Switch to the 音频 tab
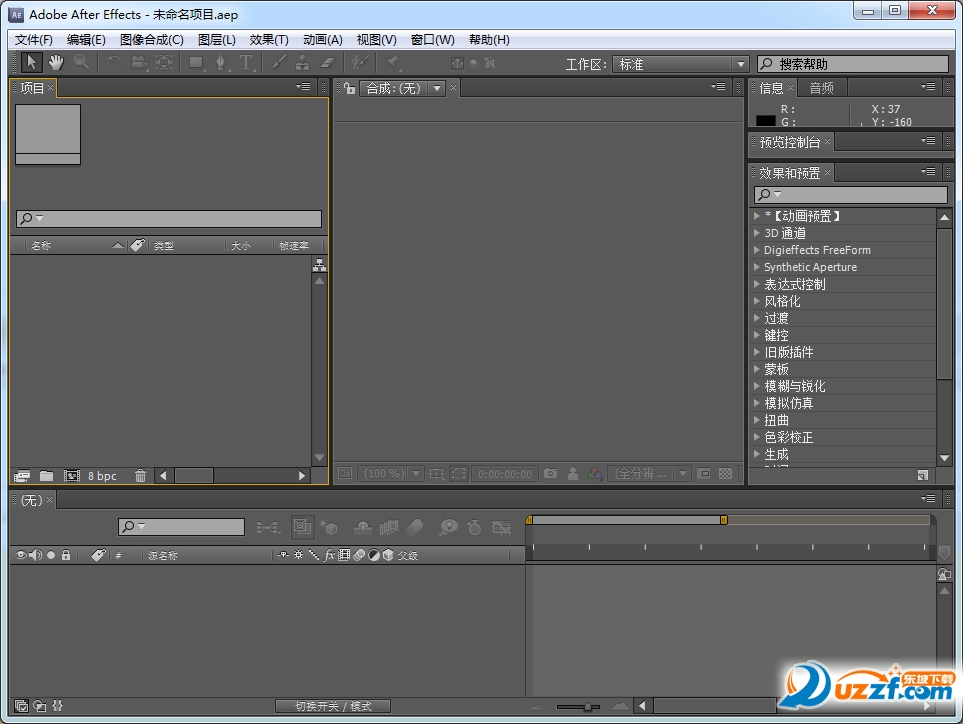Viewport: 963px width, 724px height. tap(821, 88)
